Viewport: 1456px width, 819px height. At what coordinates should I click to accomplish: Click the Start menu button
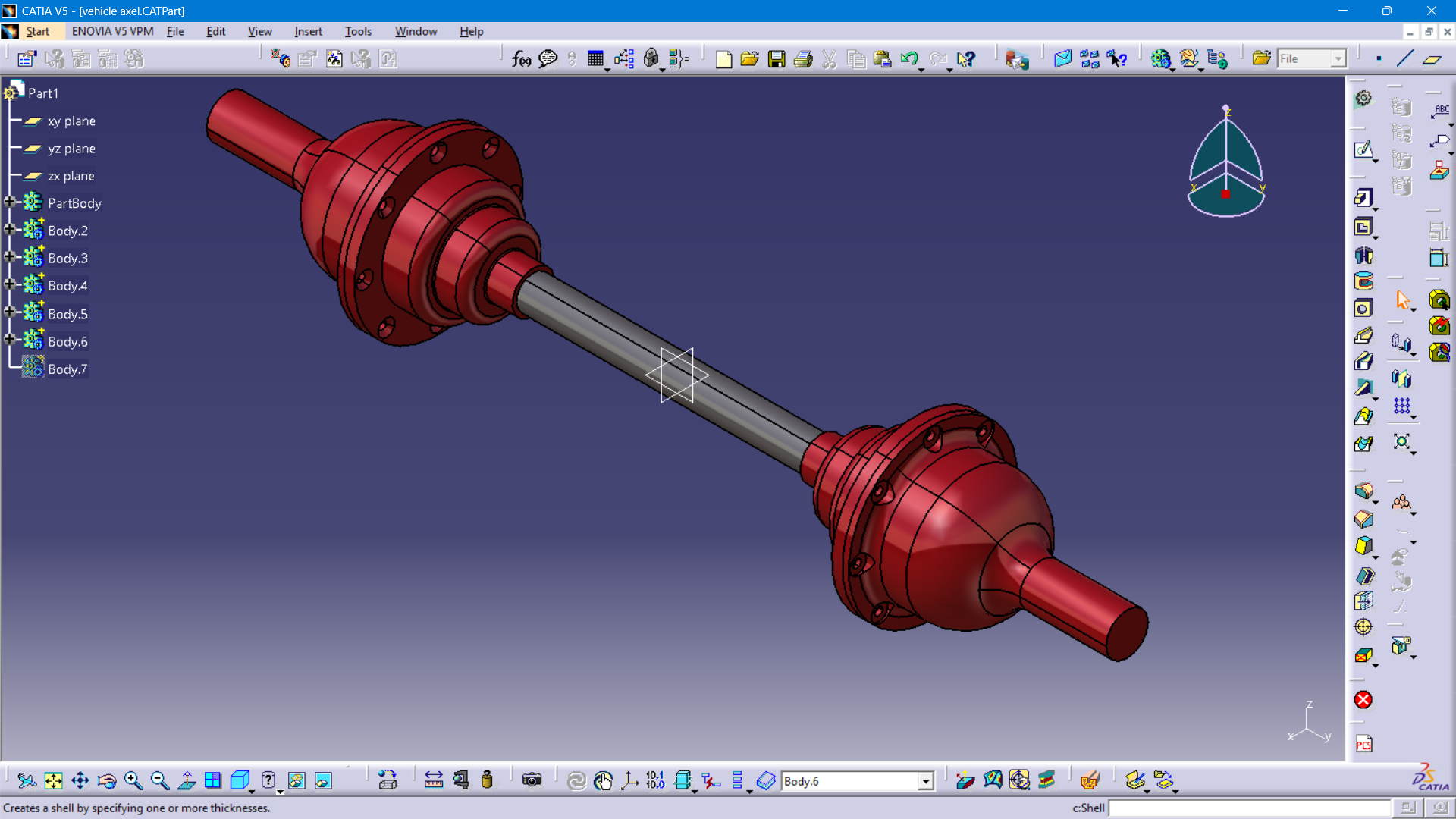click(37, 31)
